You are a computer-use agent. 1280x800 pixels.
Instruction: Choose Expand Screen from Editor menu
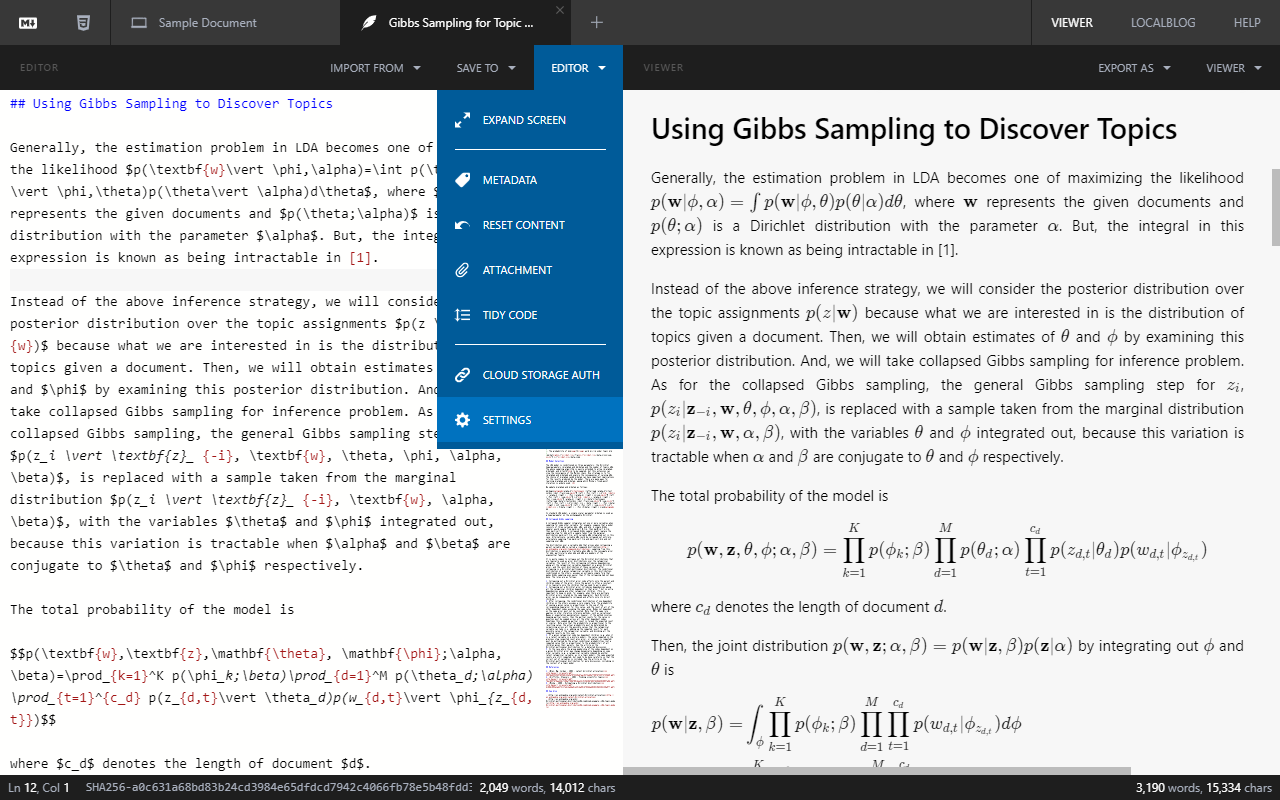(x=530, y=120)
